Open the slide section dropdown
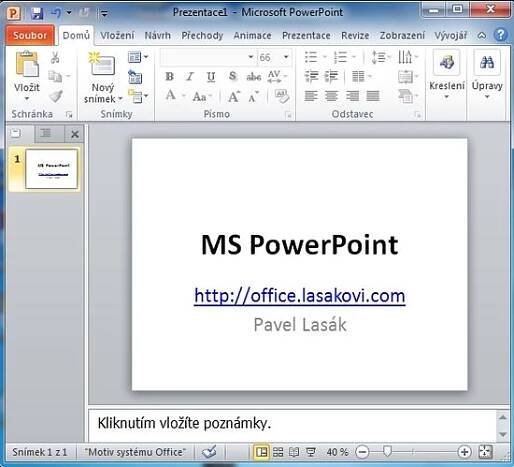Image resolution: width=514 pixels, height=467 pixels. click(x=138, y=97)
